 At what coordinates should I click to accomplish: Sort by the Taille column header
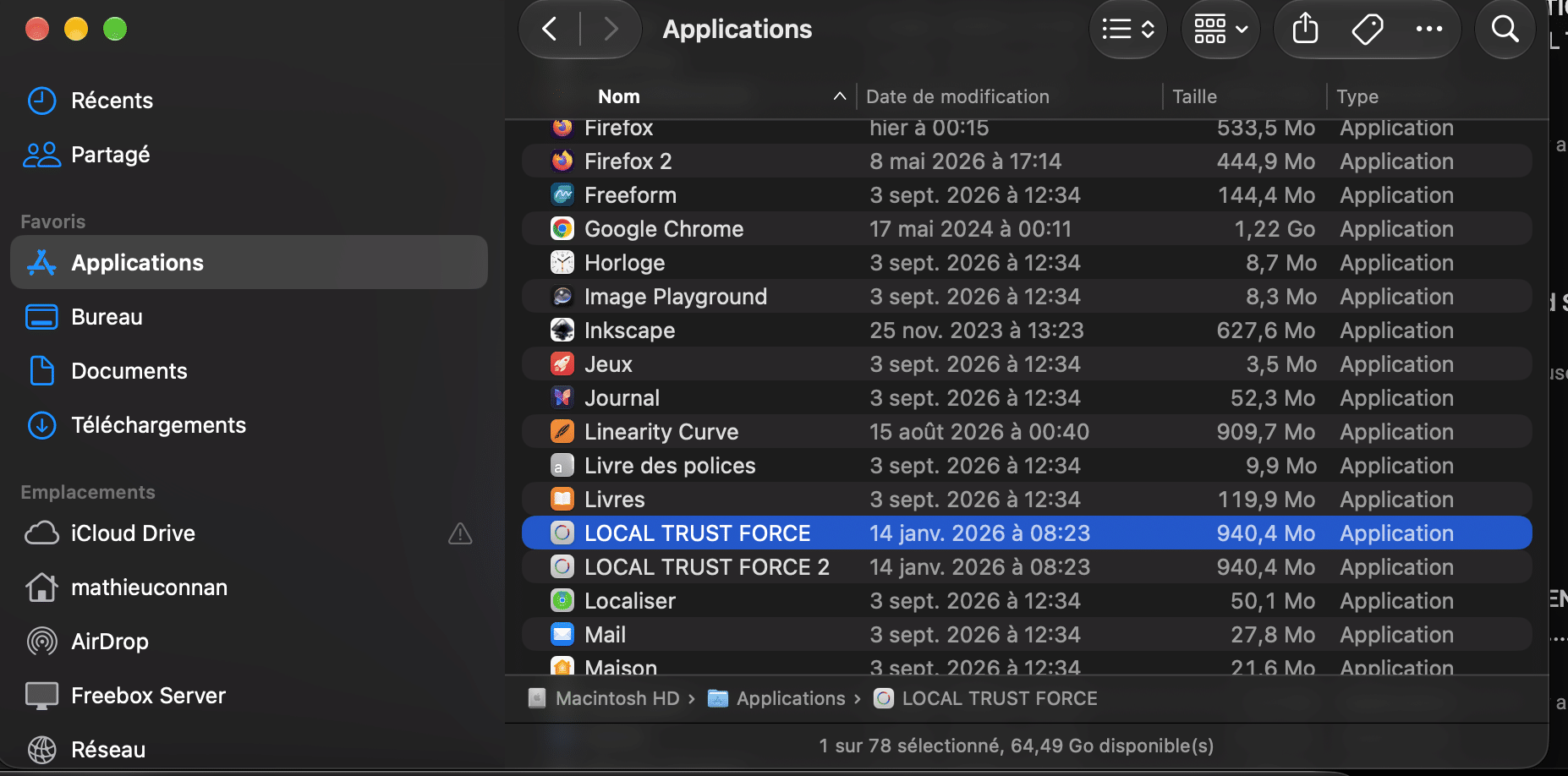pos(1194,96)
